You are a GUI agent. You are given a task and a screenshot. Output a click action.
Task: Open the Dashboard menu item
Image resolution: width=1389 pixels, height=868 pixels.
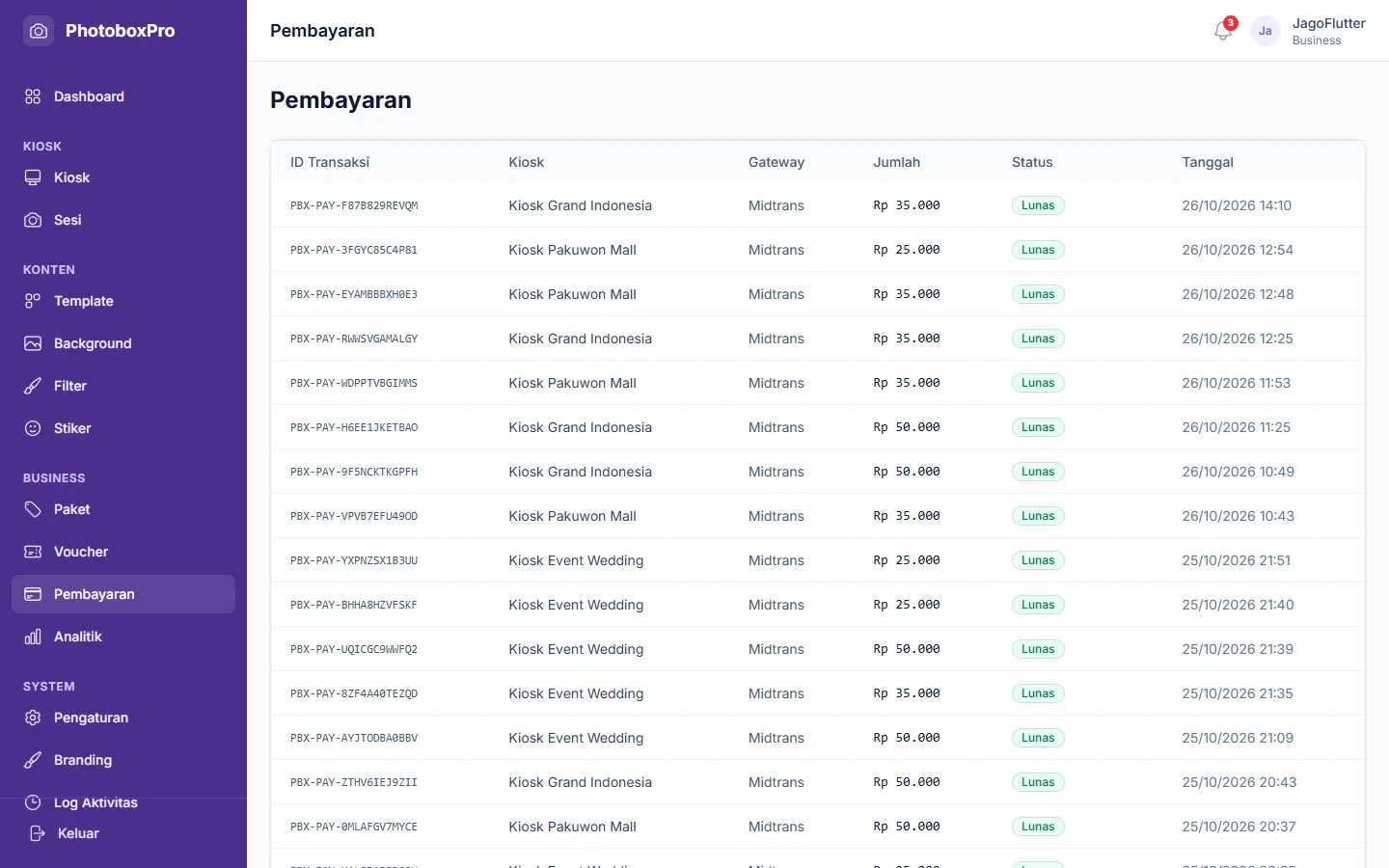(x=123, y=96)
